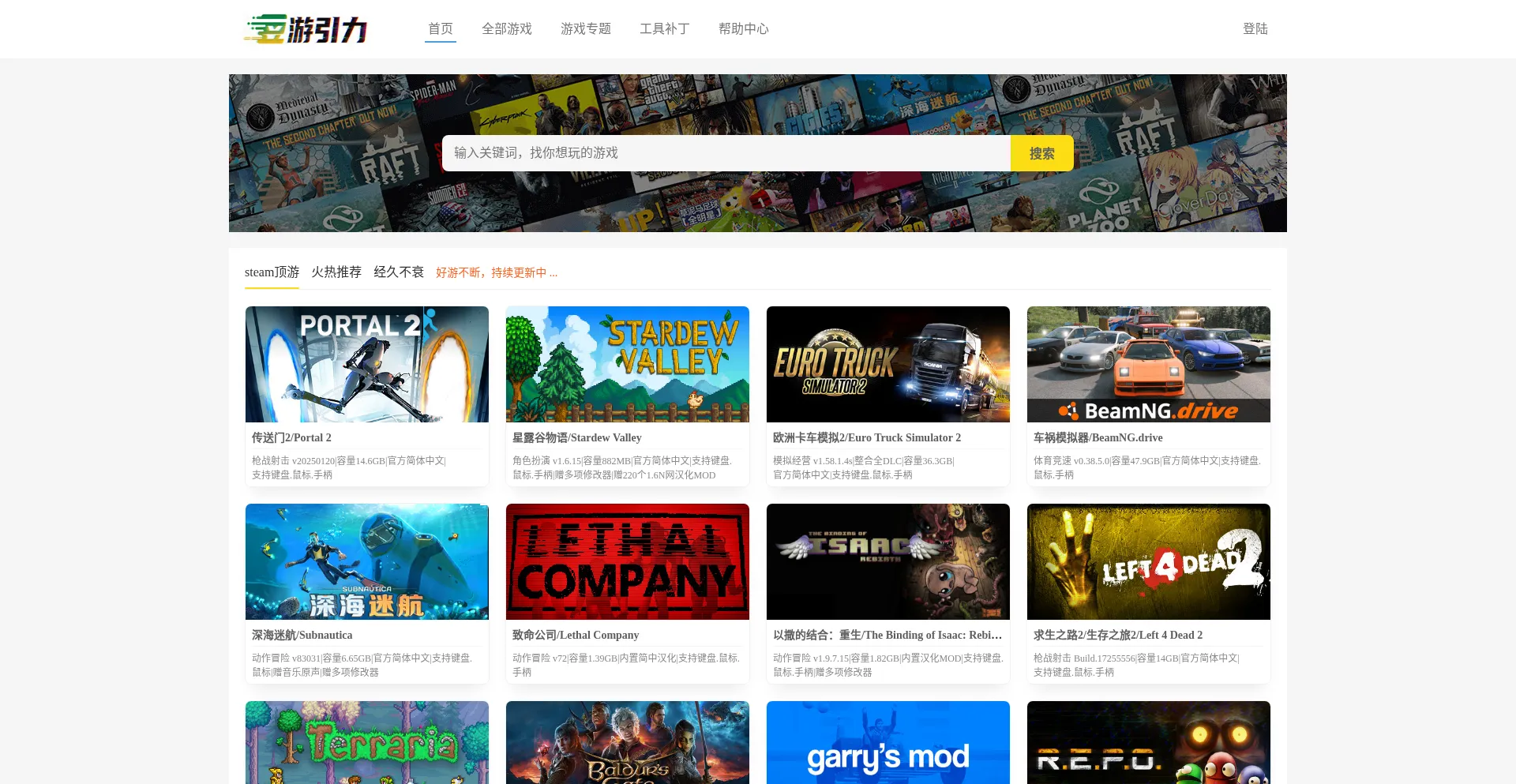This screenshot has width=1516, height=784.
Task: Click Stardew Valley description 角色扮演 v1.6.15
Action: pyautogui.click(x=622, y=467)
